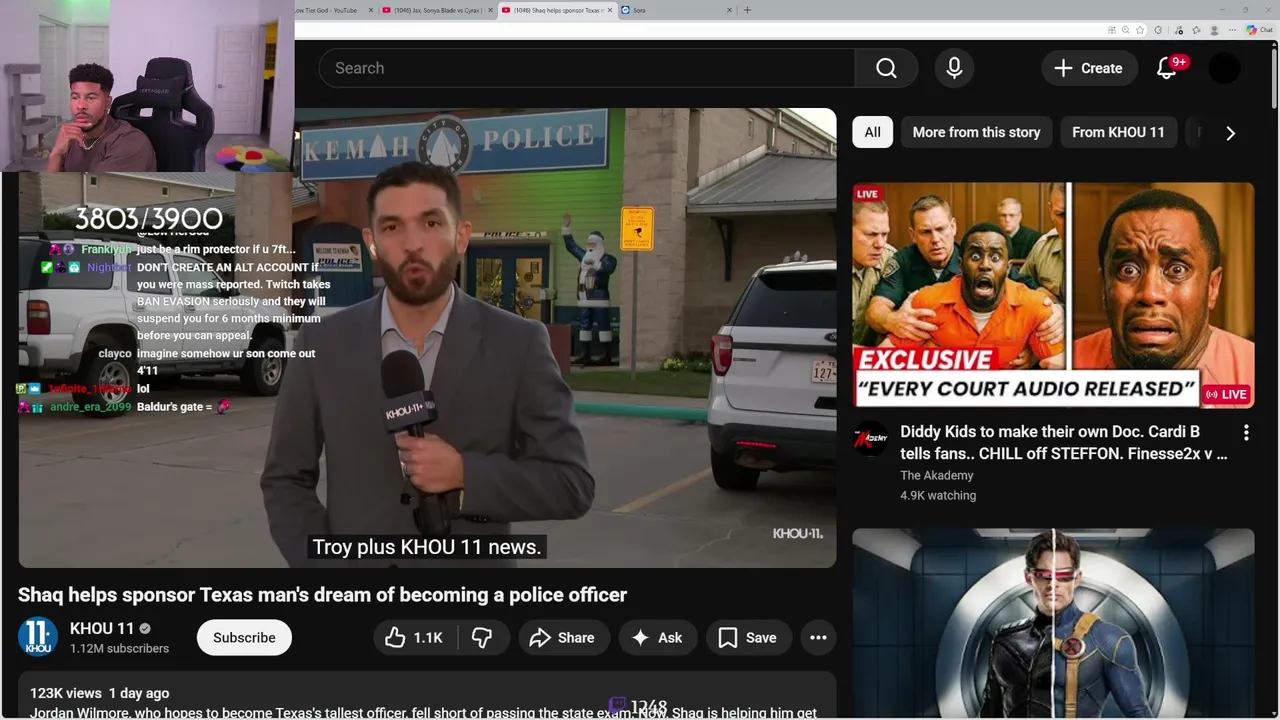Click the Create button
The image size is (1280, 720).
tap(1089, 68)
